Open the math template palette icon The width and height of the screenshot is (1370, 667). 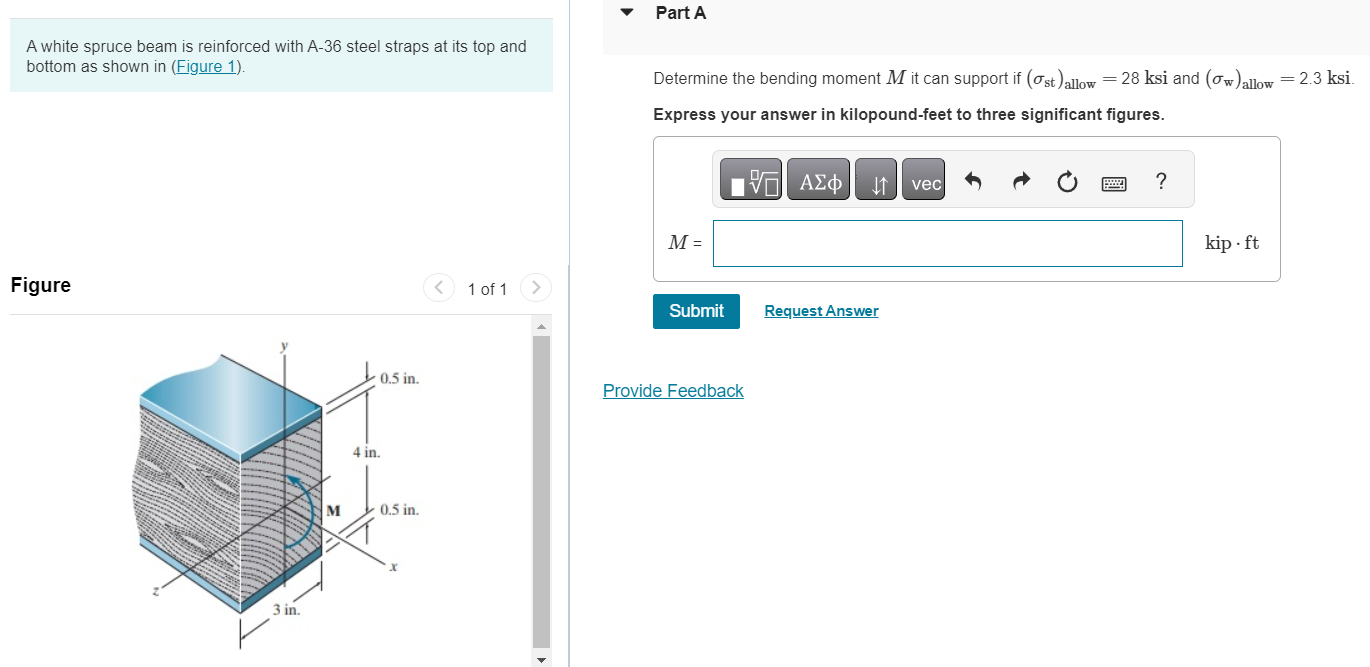748,179
